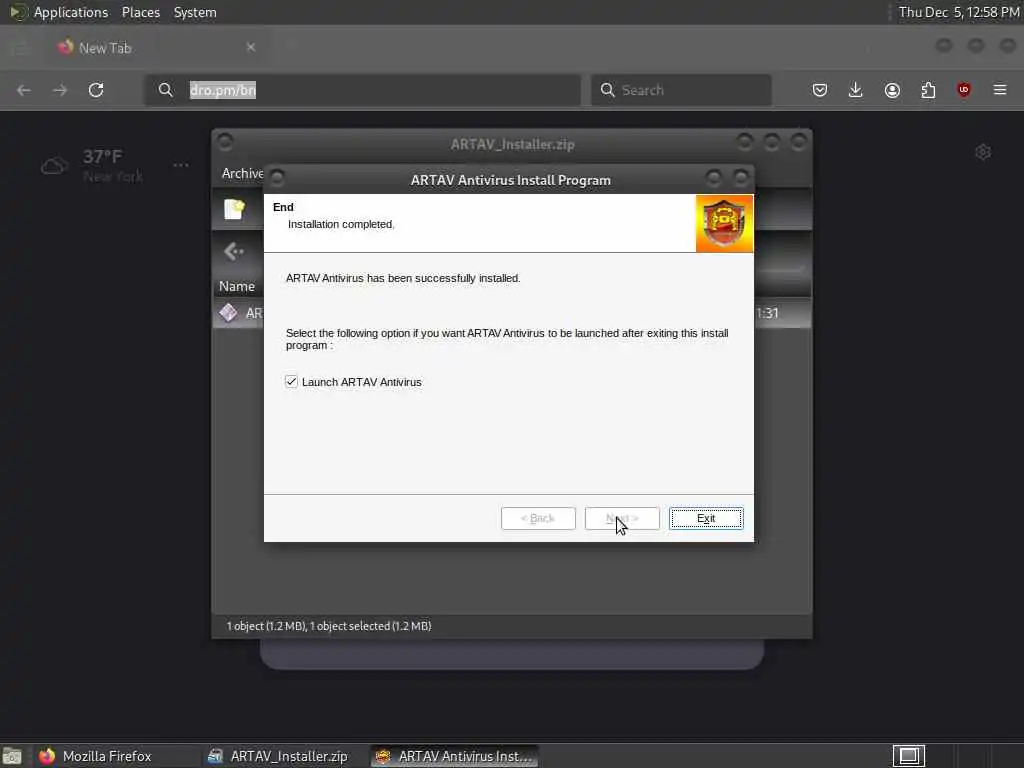The width and height of the screenshot is (1024, 768).
Task: Open the Firefox downloads panel
Action: [x=856, y=90]
